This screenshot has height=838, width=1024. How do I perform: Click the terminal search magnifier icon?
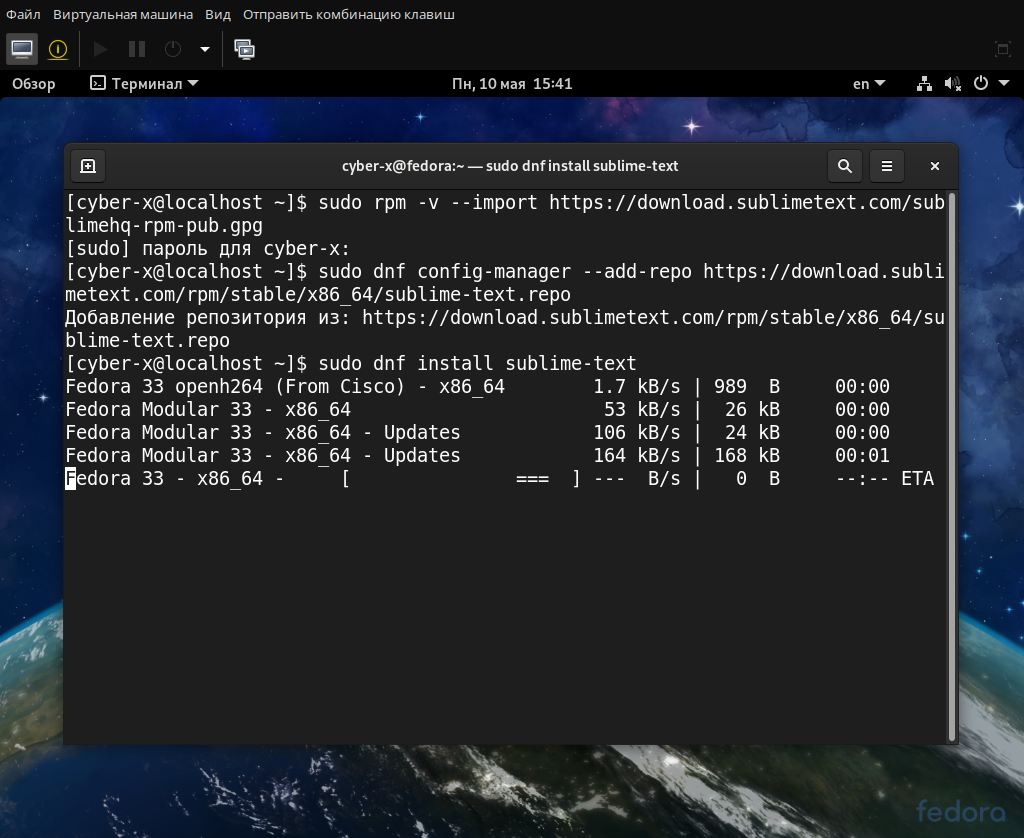pos(845,166)
